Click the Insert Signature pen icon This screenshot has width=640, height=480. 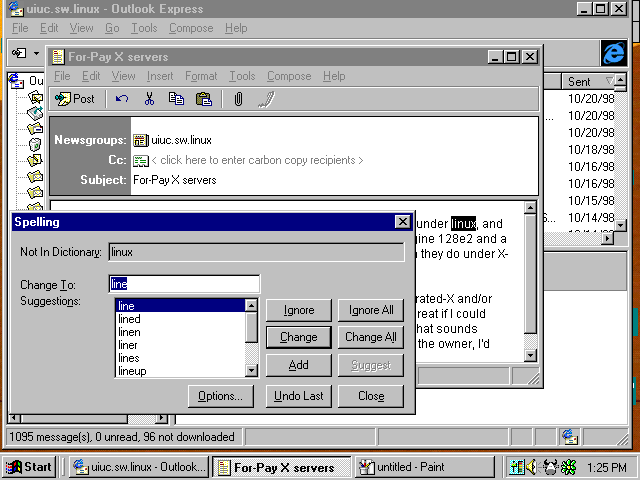tap(267, 99)
